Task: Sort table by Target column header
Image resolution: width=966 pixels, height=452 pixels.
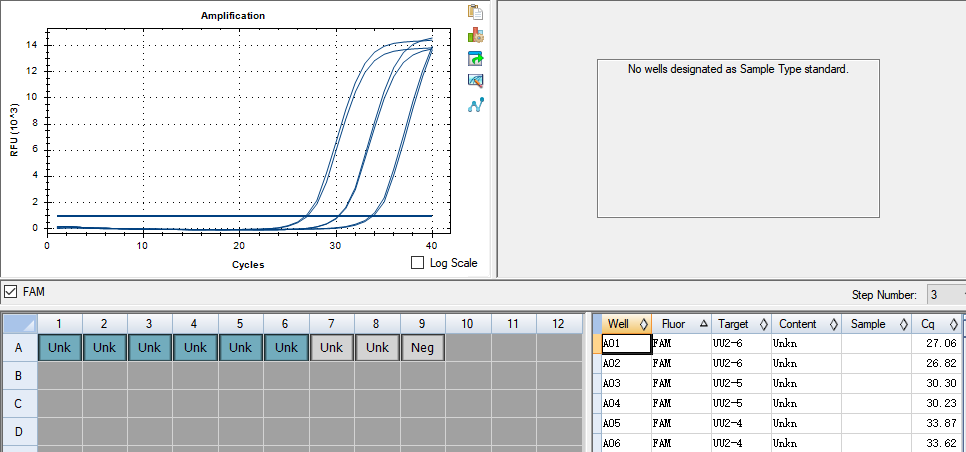Action: click(x=741, y=324)
